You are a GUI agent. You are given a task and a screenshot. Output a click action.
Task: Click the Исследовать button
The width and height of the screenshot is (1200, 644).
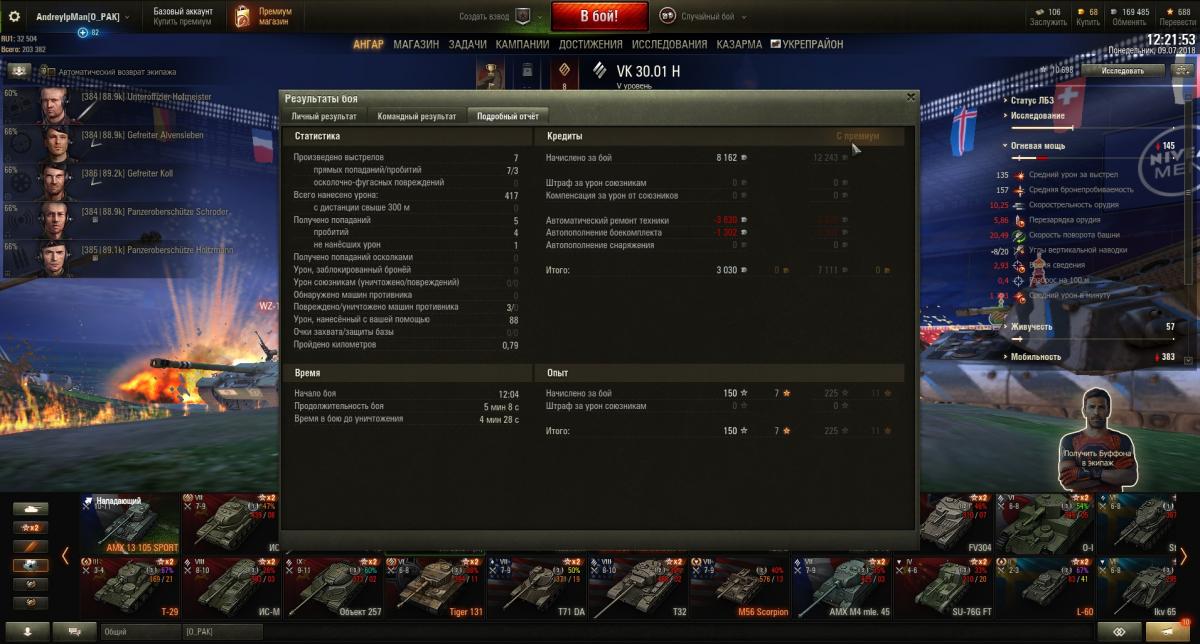[1123, 71]
